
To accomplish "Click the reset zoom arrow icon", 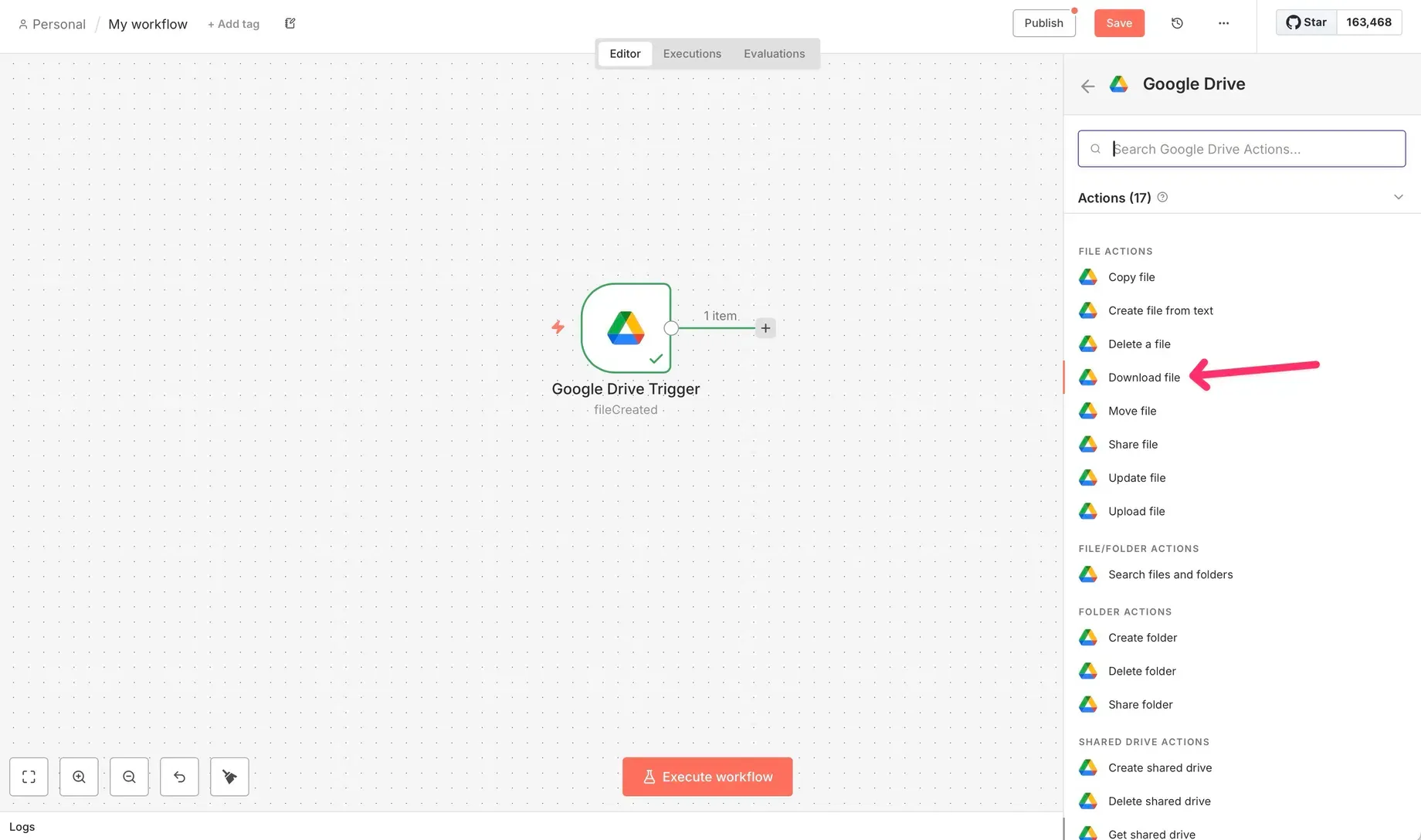I will point(179,777).
